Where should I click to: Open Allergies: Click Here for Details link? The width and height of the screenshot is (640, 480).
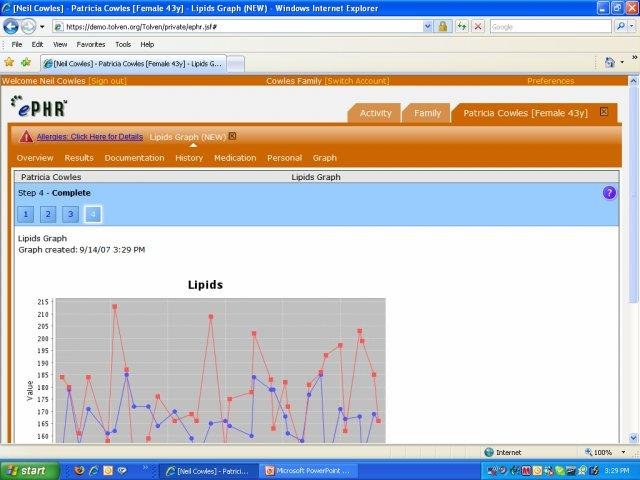pyautogui.click(x=90, y=136)
